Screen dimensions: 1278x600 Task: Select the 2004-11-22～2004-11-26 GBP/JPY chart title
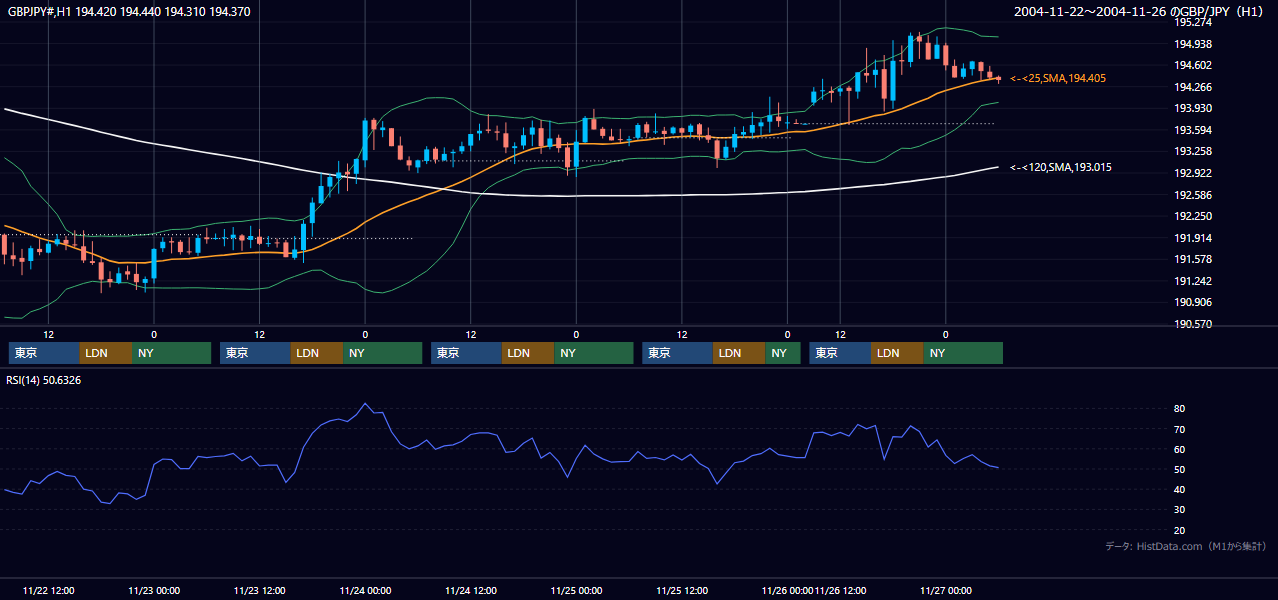pyautogui.click(x=1139, y=12)
